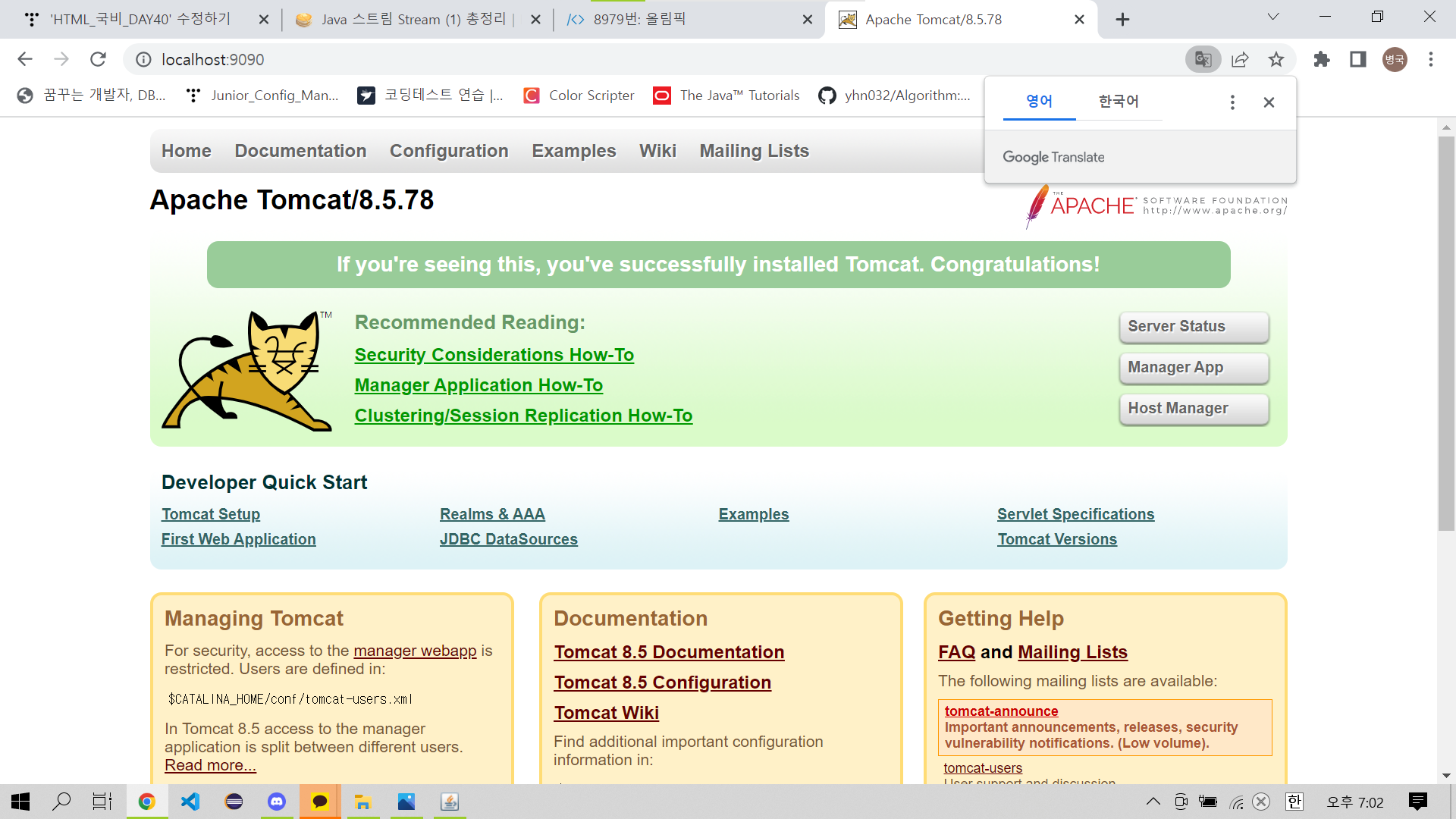Open the yhn032/Algorithm GitHub bookmark

coord(895,96)
